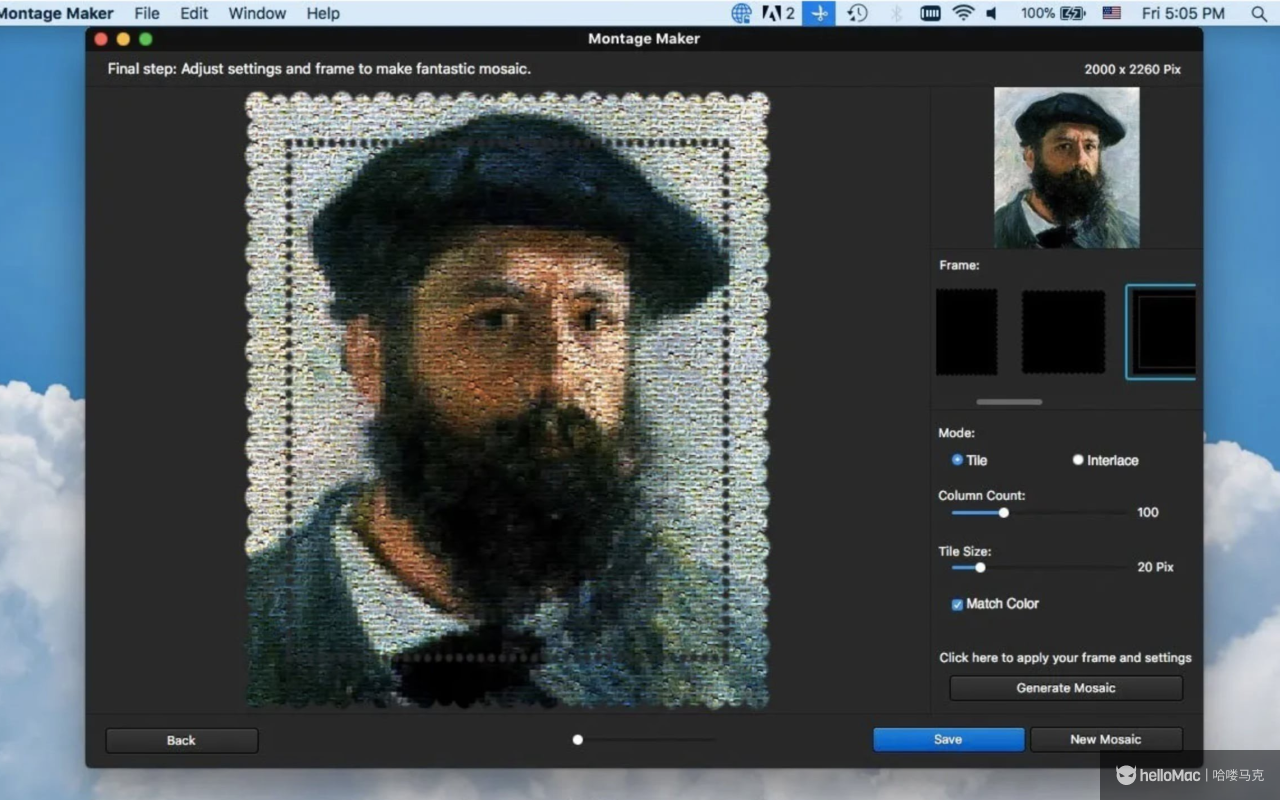Click the Column Count slider handle

[x=1004, y=513]
